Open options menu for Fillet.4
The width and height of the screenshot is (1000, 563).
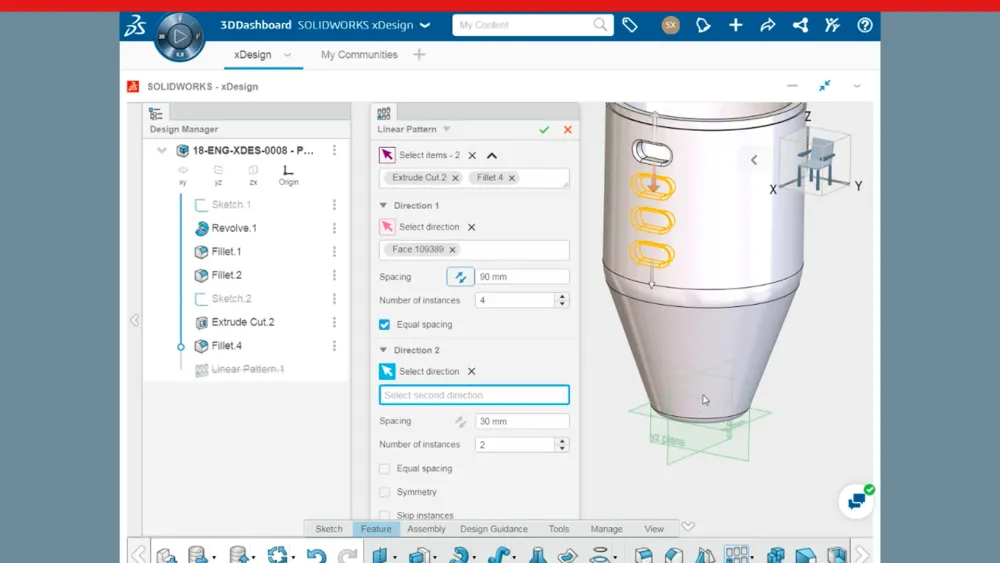[x=334, y=346]
